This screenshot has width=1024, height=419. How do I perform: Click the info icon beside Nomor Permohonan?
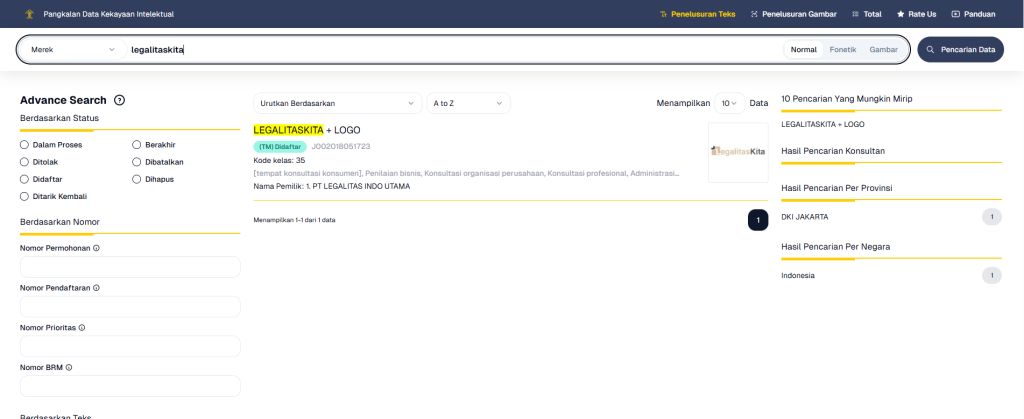pyautogui.click(x=96, y=248)
